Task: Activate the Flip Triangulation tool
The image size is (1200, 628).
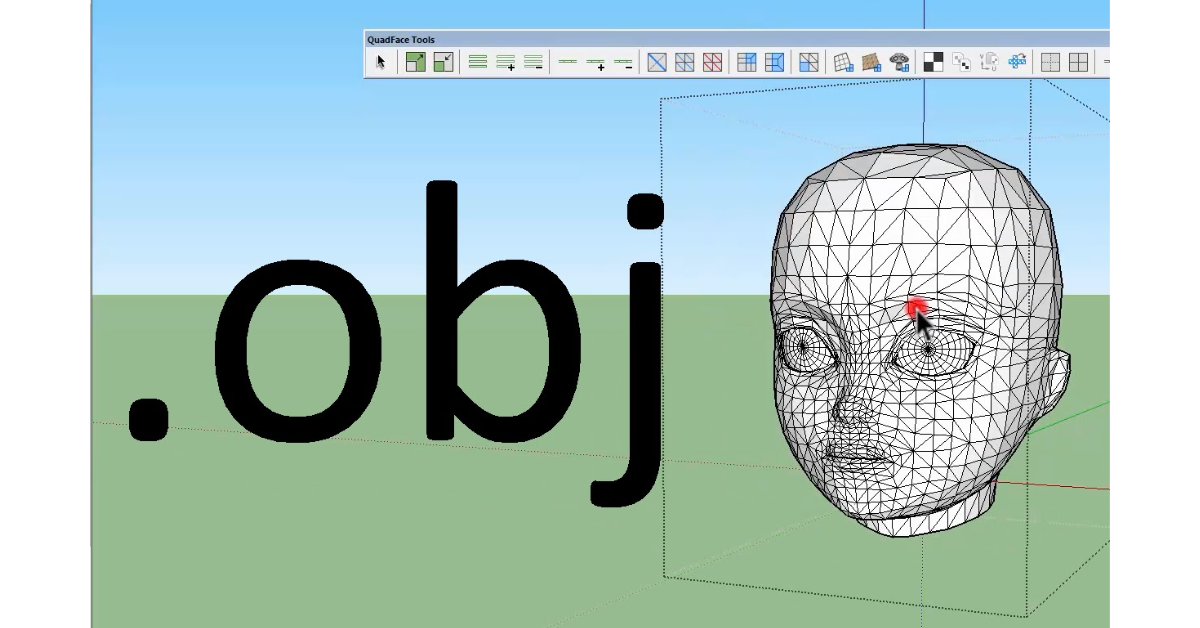Action: click(657, 62)
